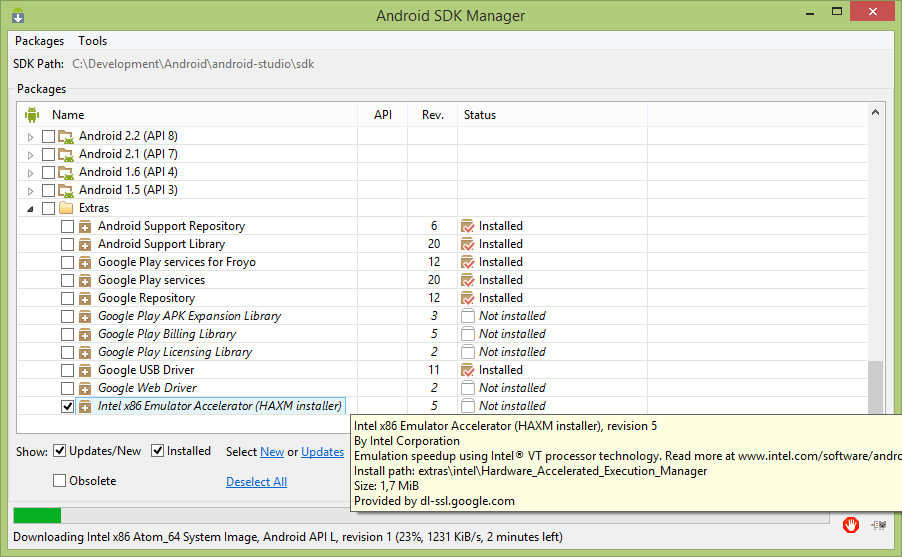
Task: Click the SDK Manager icon in title bar
Action: coord(18,16)
